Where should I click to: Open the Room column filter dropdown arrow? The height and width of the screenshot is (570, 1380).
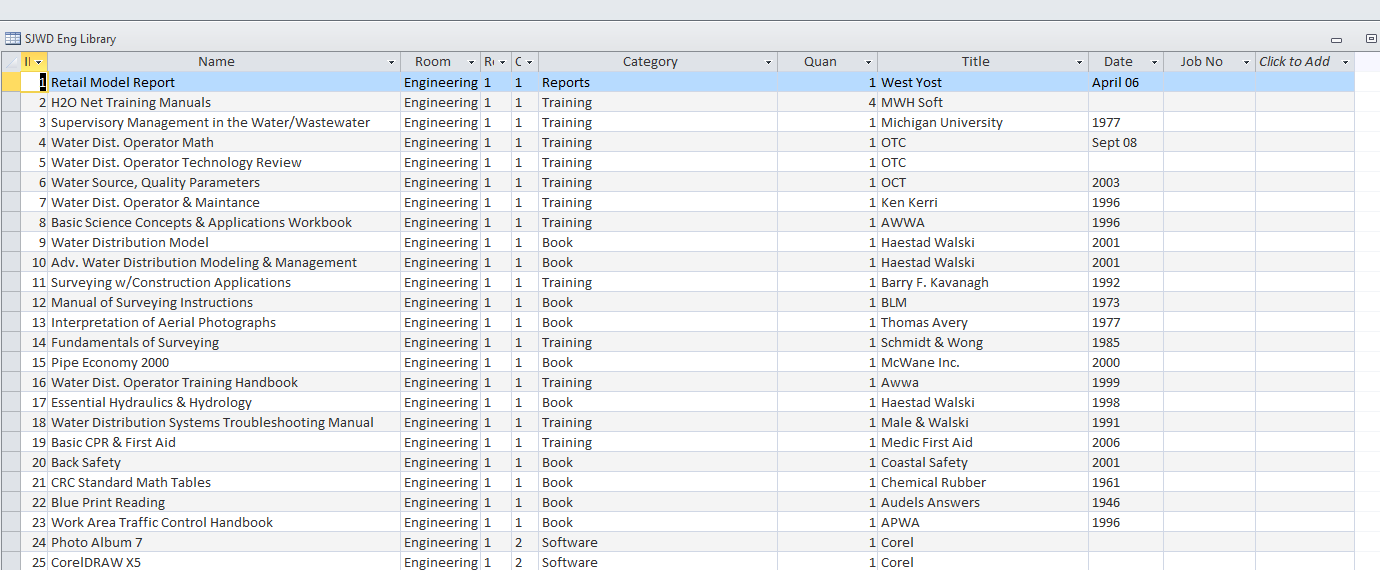tap(471, 62)
